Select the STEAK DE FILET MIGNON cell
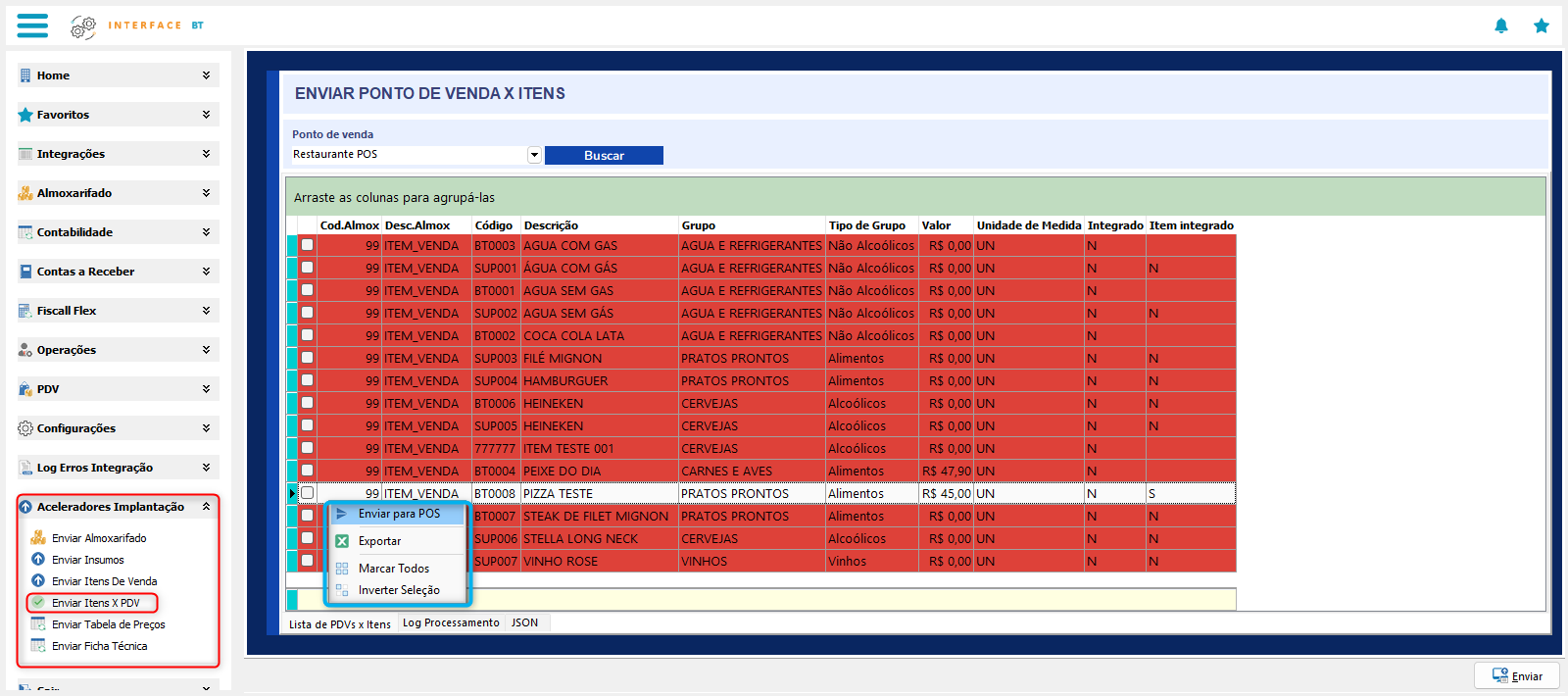The width and height of the screenshot is (1568, 696). pos(599,516)
